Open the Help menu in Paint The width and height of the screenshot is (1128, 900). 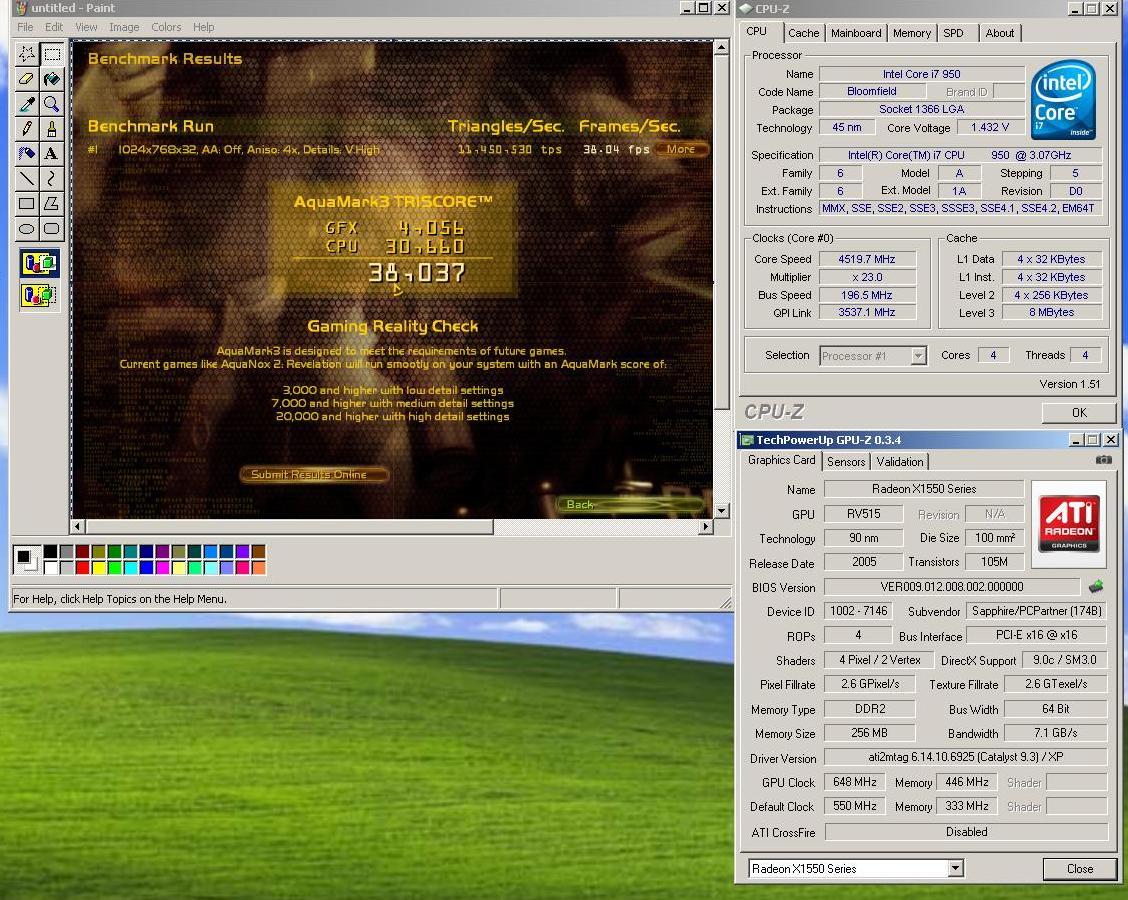pyautogui.click(x=204, y=27)
